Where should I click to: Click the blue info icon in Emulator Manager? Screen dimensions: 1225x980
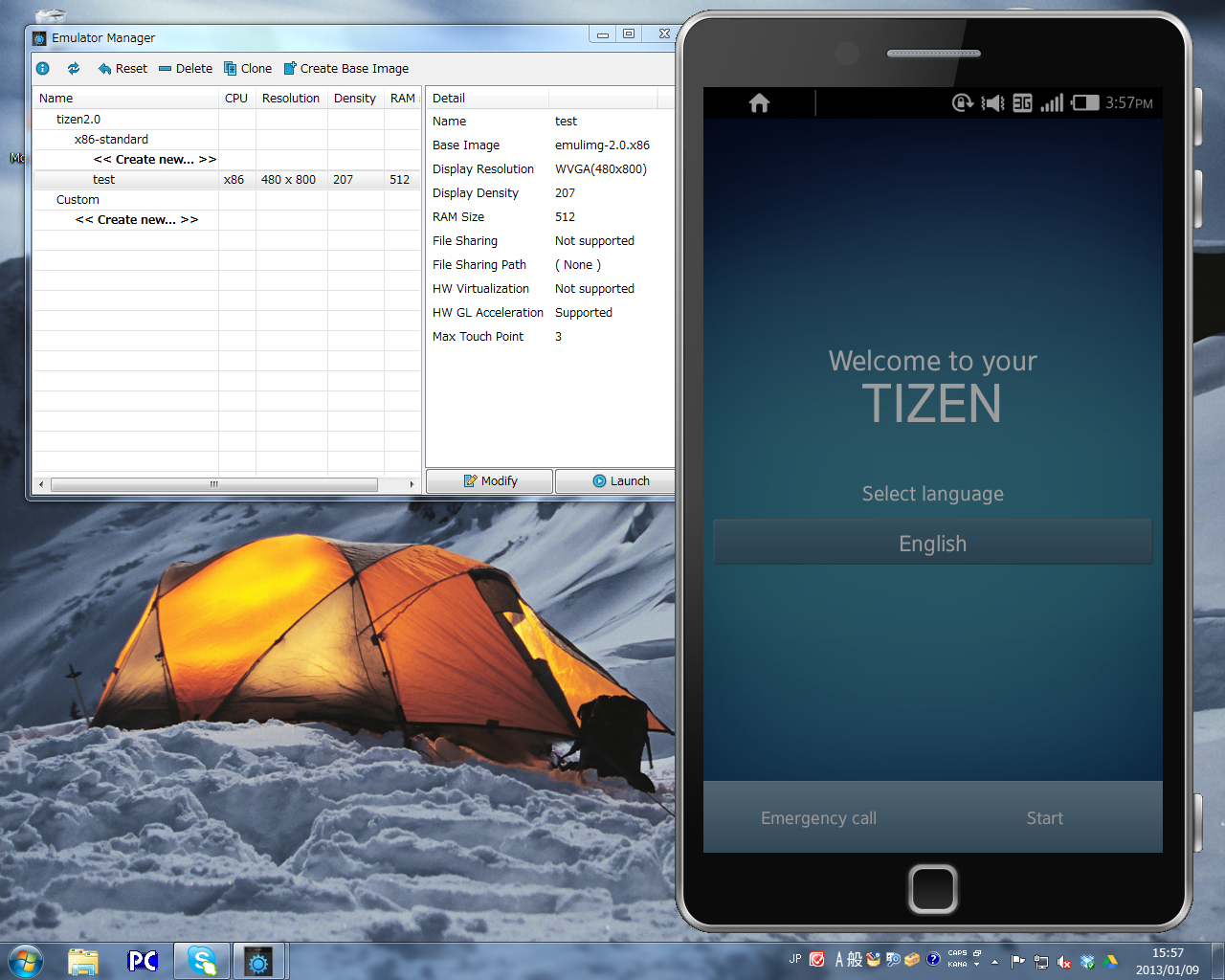pyautogui.click(x=43, y=68)
